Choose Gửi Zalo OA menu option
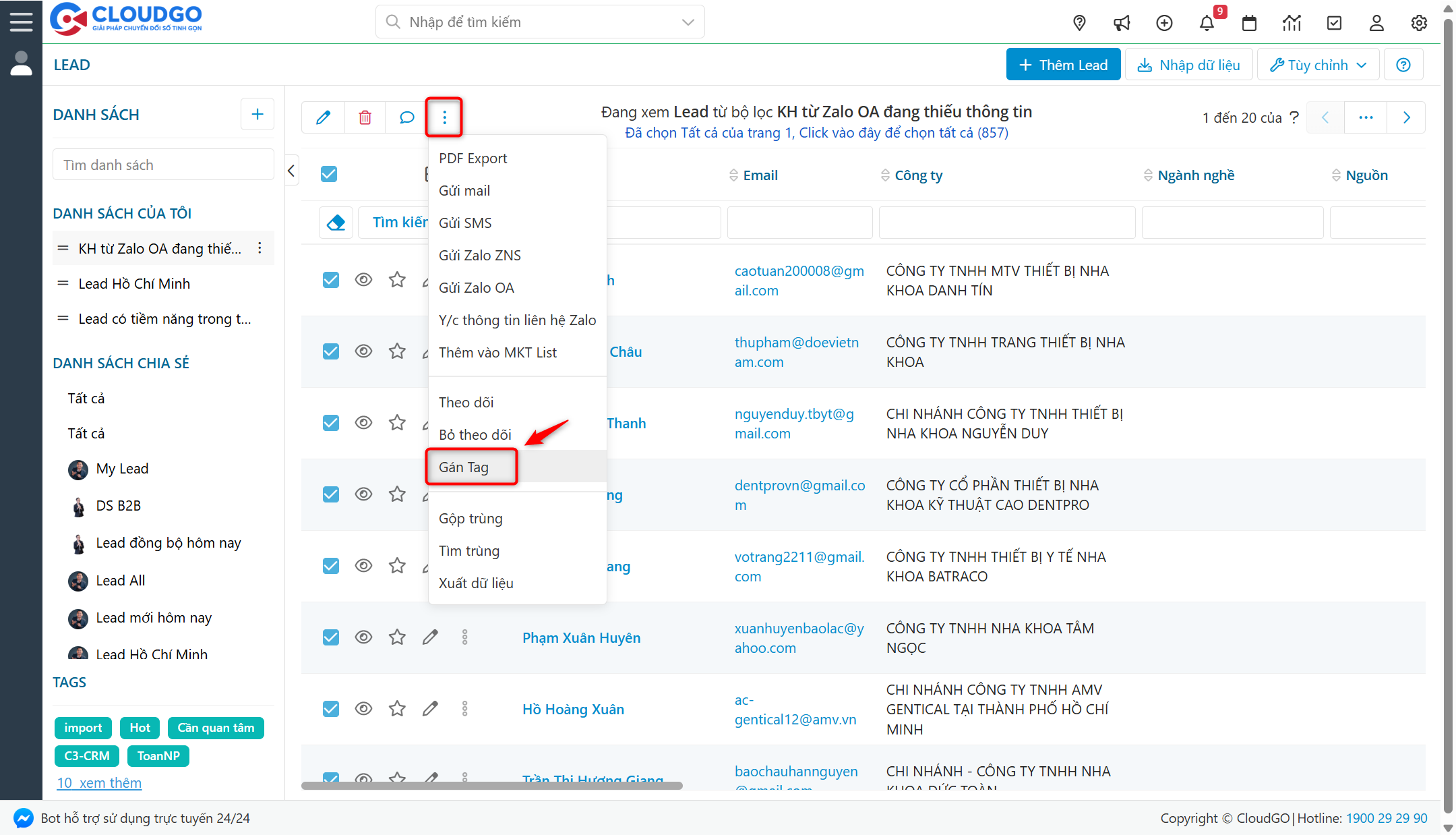The width and height of the screenshot is (1456, 835). (x=476, y=287)
